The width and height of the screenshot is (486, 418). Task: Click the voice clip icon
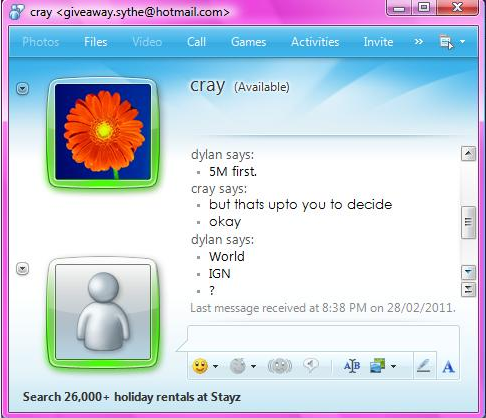tap(311, 365)
